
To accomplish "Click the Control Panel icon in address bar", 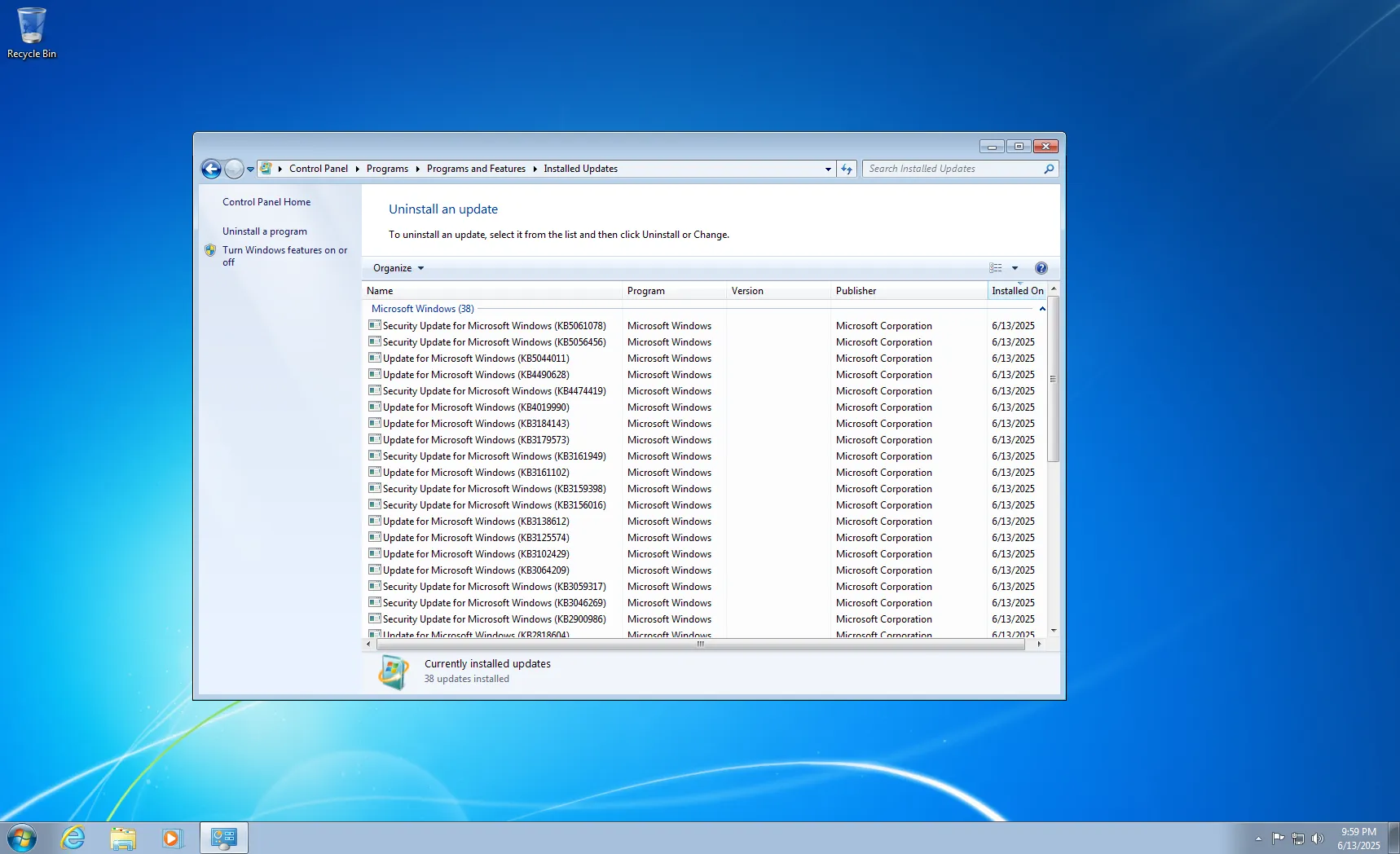I will pos(266,169).
